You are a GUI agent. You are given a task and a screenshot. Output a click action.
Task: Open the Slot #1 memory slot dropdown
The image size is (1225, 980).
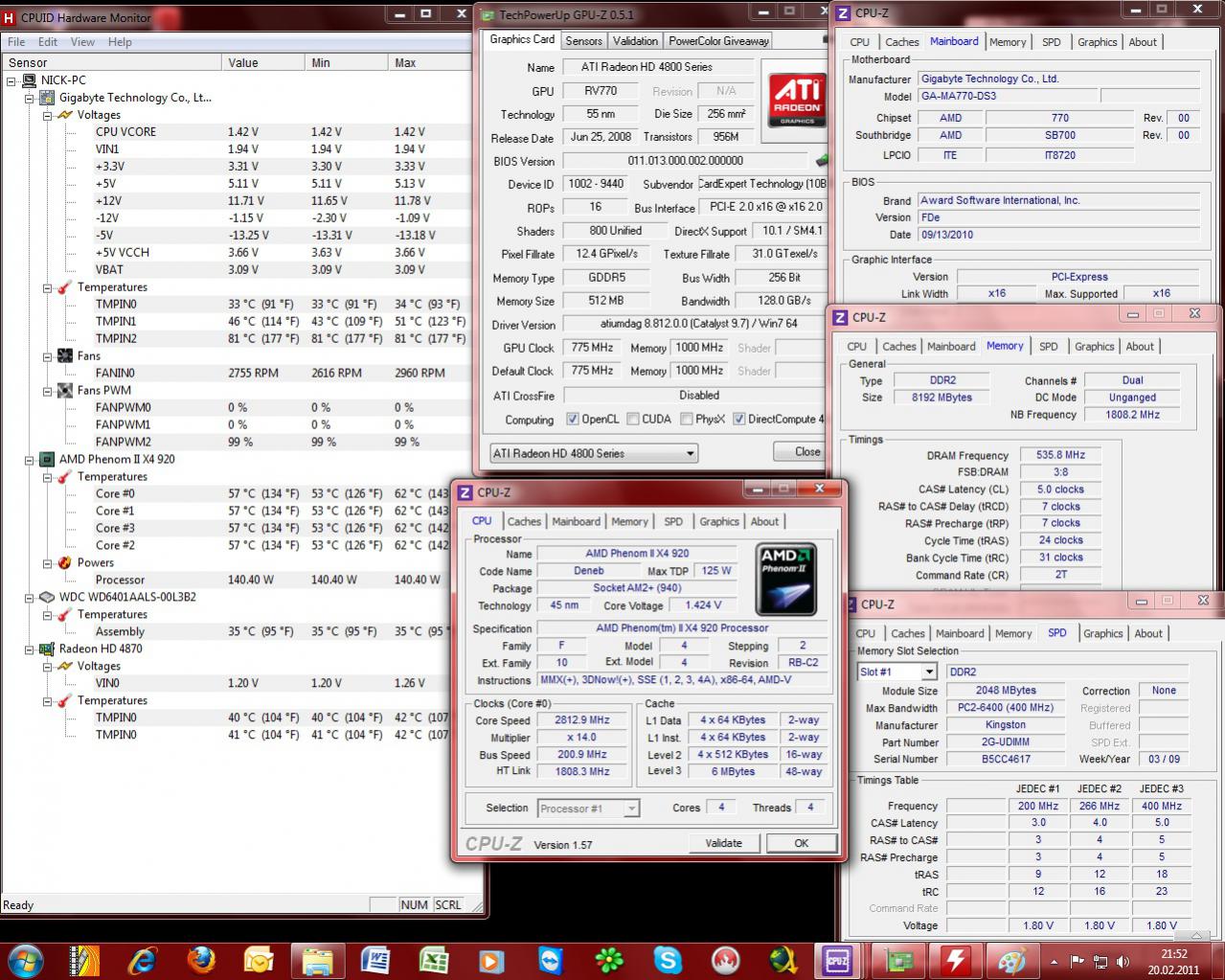(x=896, y=672)
